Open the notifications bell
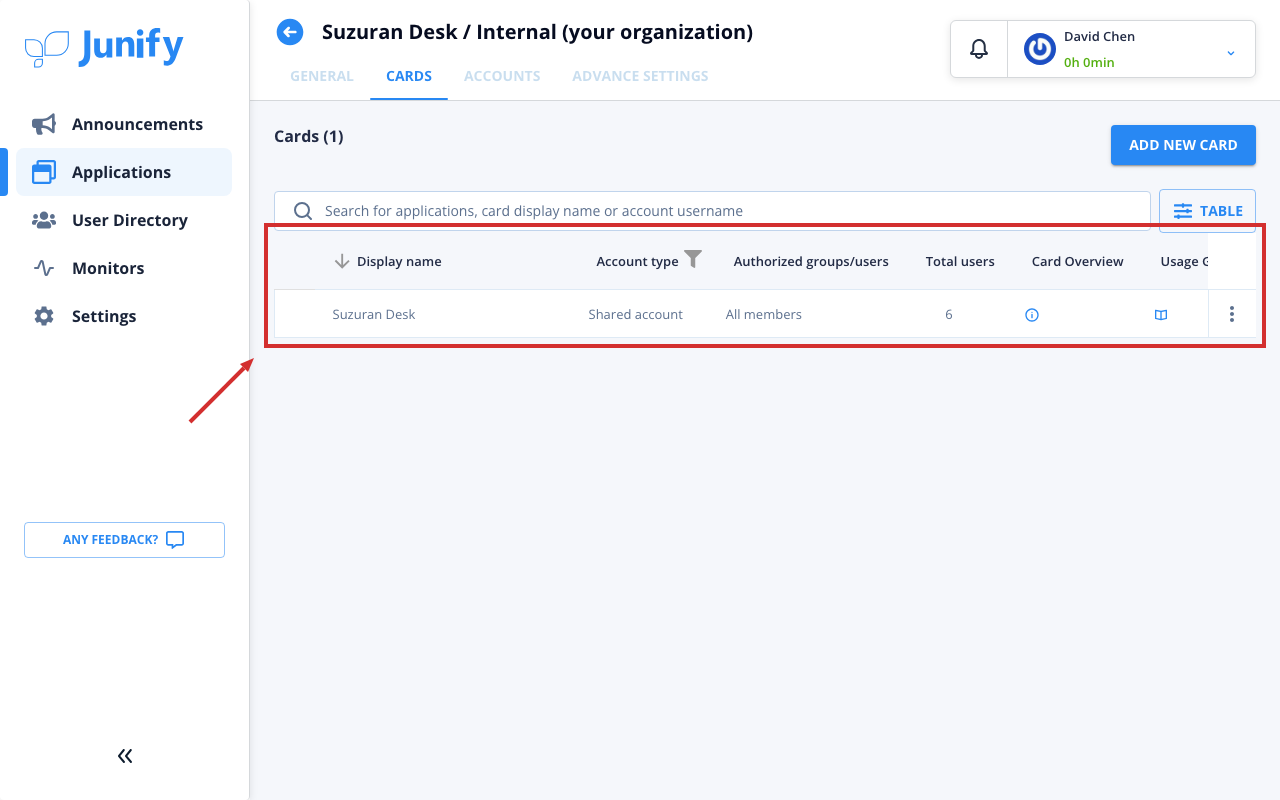The width and height of the screenshot is (1280, 800). tap(979, 48)
